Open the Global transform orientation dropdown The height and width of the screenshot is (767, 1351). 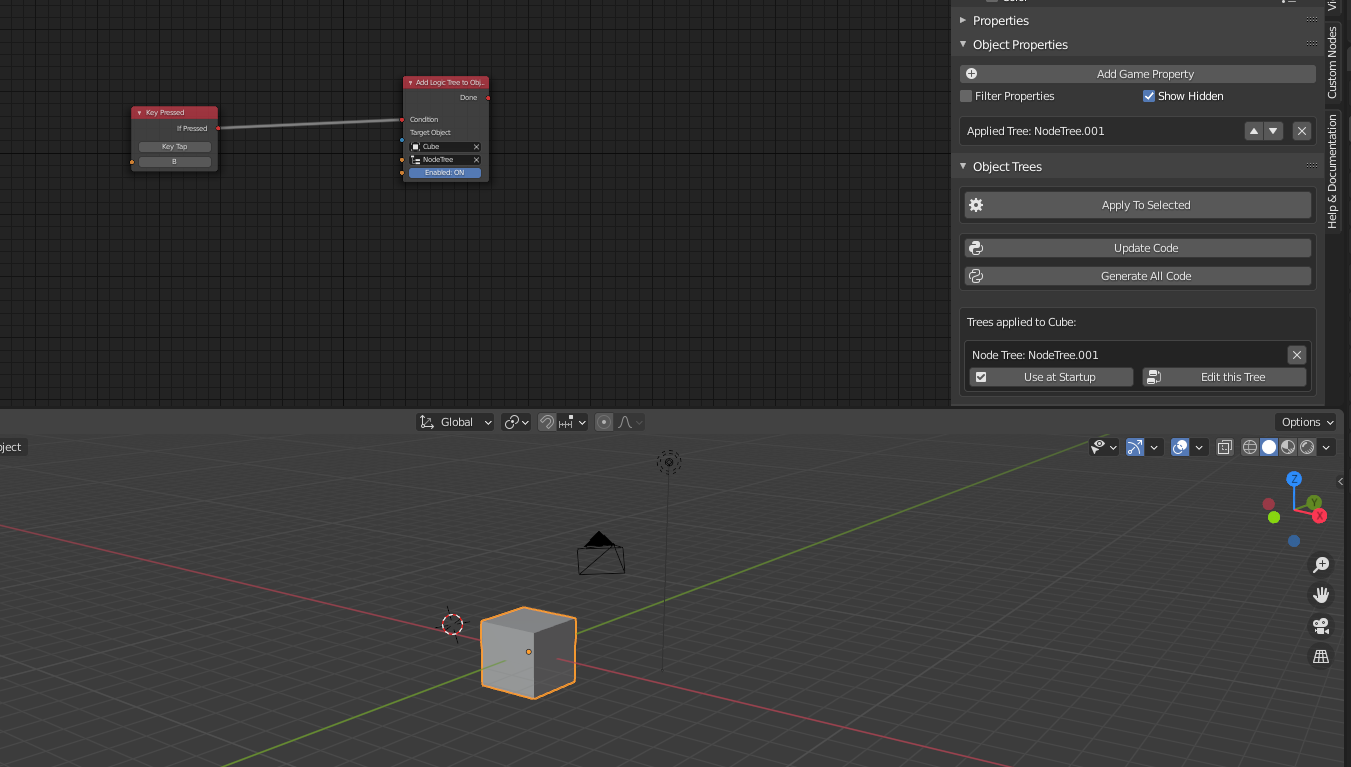pyautogui.click(x=456, y=422)
